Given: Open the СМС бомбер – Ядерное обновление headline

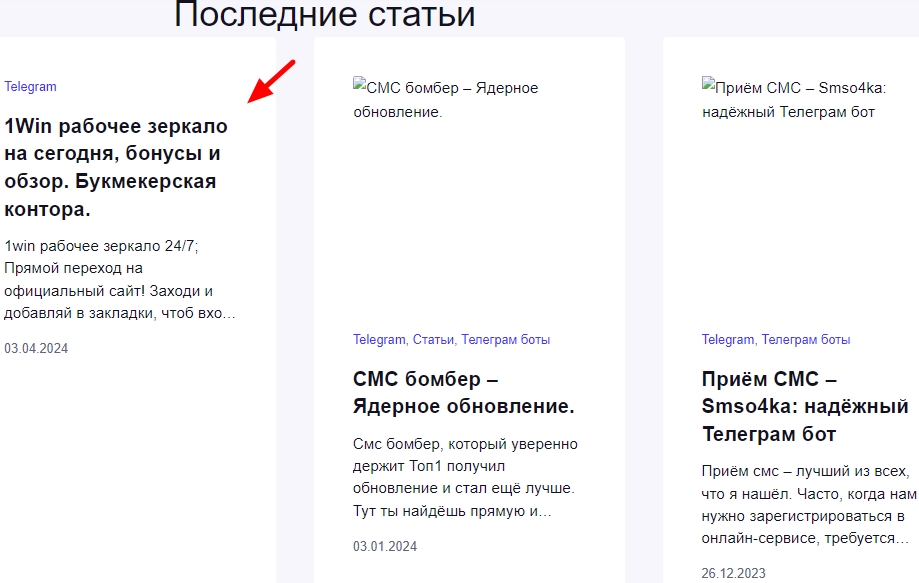Looking at the screenshot, I should point(463,393).
